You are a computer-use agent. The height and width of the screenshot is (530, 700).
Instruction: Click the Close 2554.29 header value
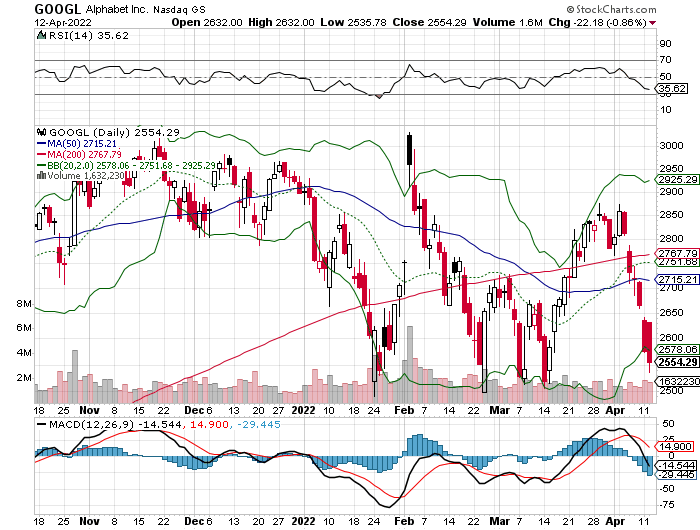click(x=429, y=22)
